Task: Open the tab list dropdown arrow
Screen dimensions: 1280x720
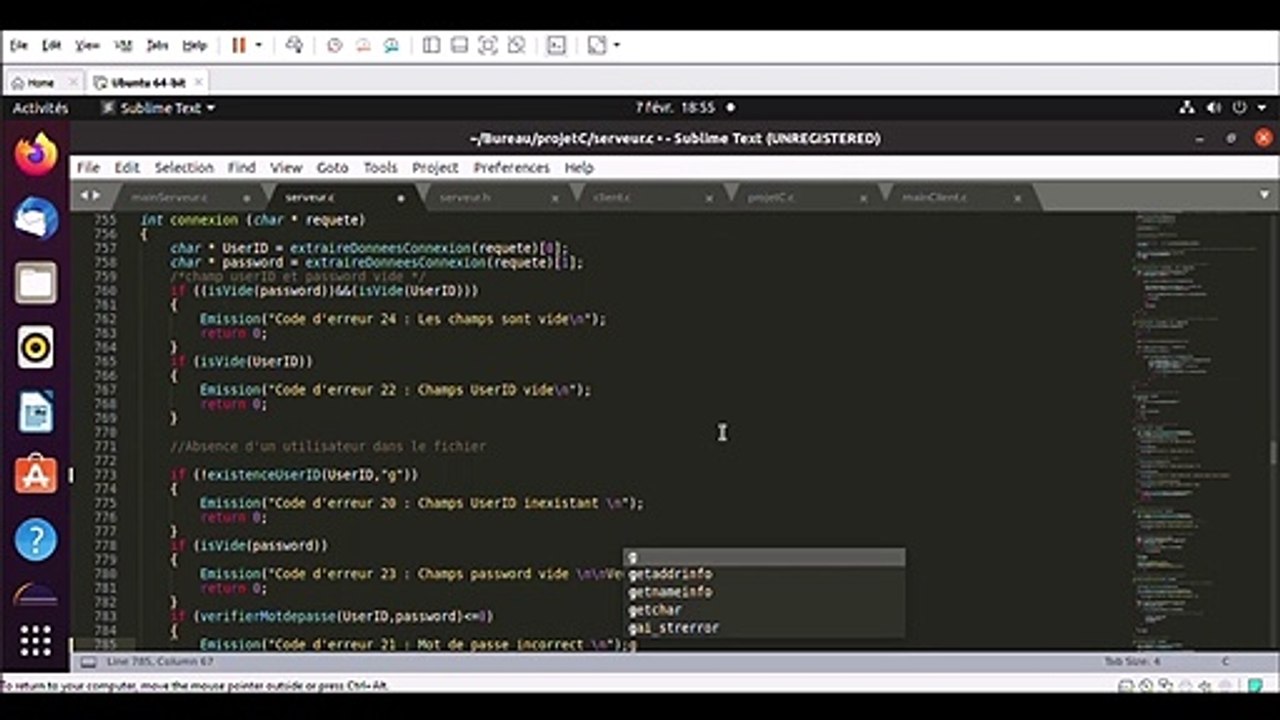Action: pyautogui.click(x=1264, y=195)
